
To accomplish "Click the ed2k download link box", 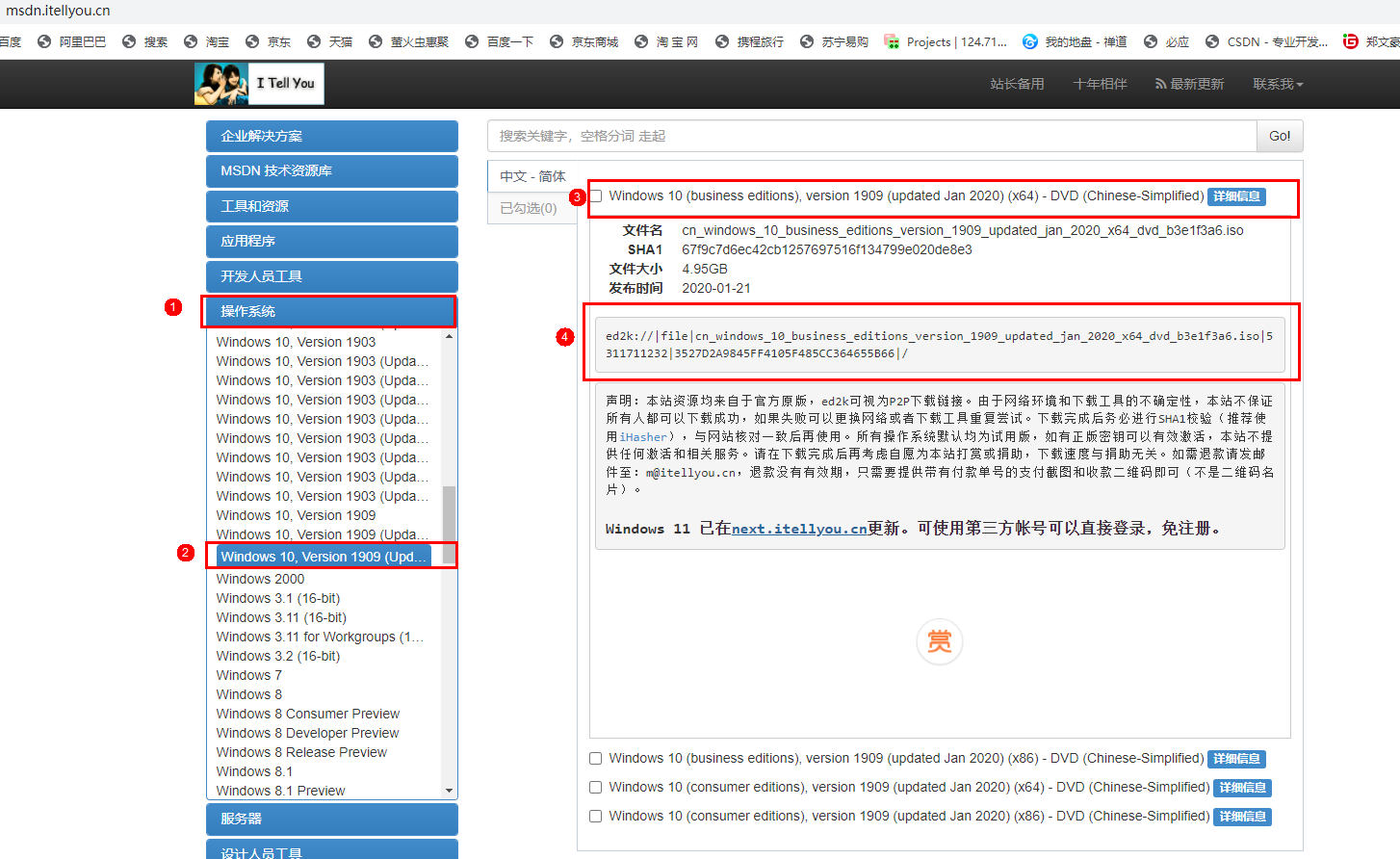I will 940,345.
